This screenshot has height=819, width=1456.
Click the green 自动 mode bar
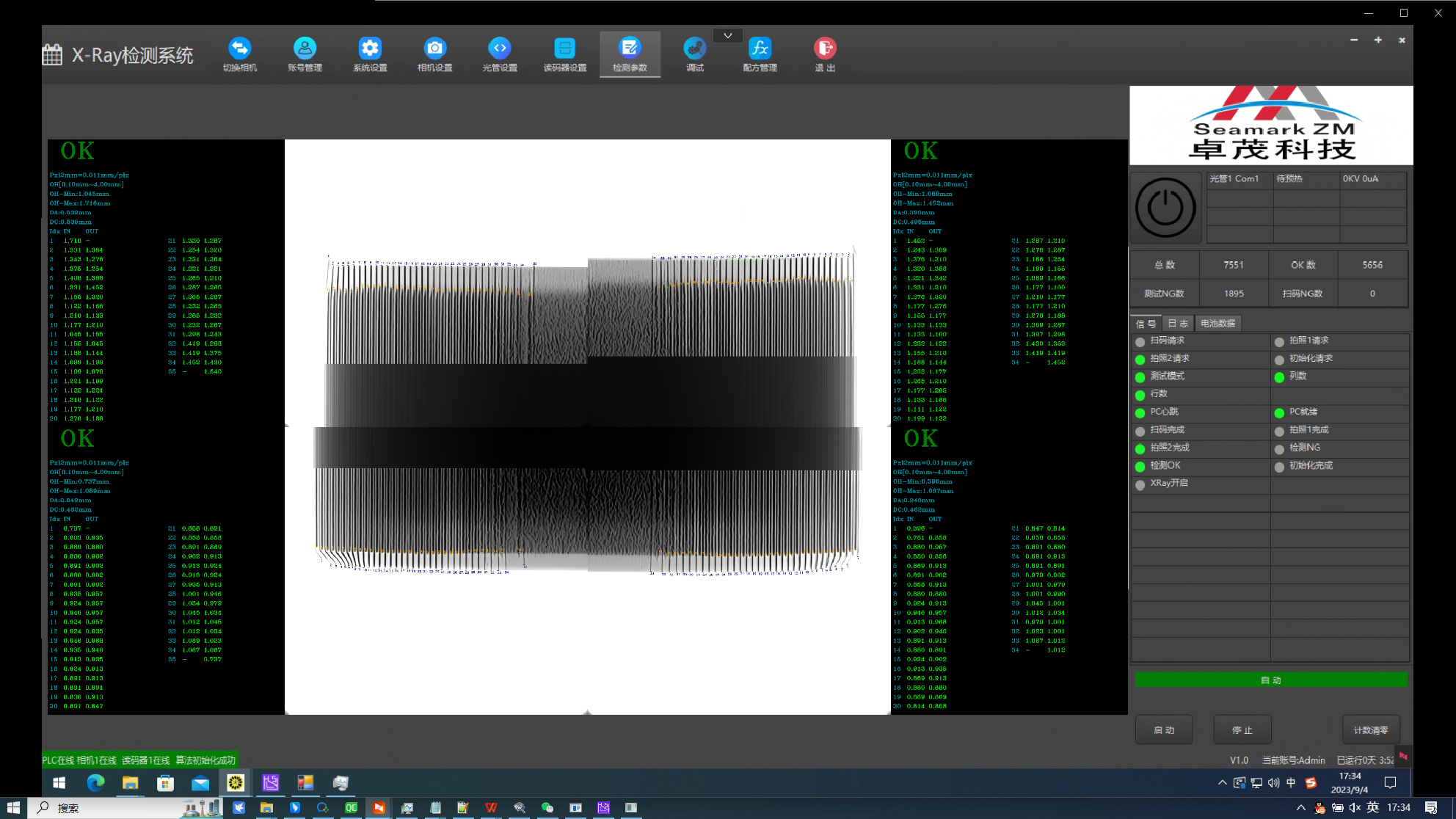(x=1271, y=680)
